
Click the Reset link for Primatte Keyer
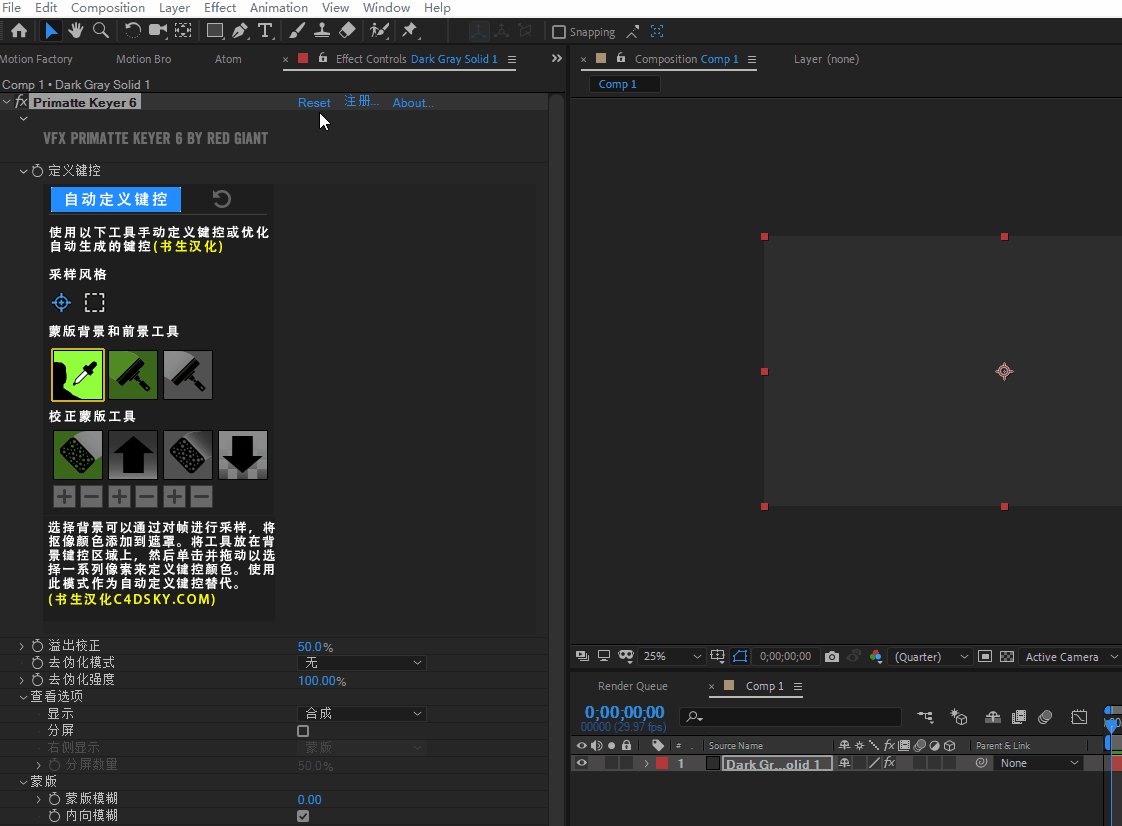314,103
